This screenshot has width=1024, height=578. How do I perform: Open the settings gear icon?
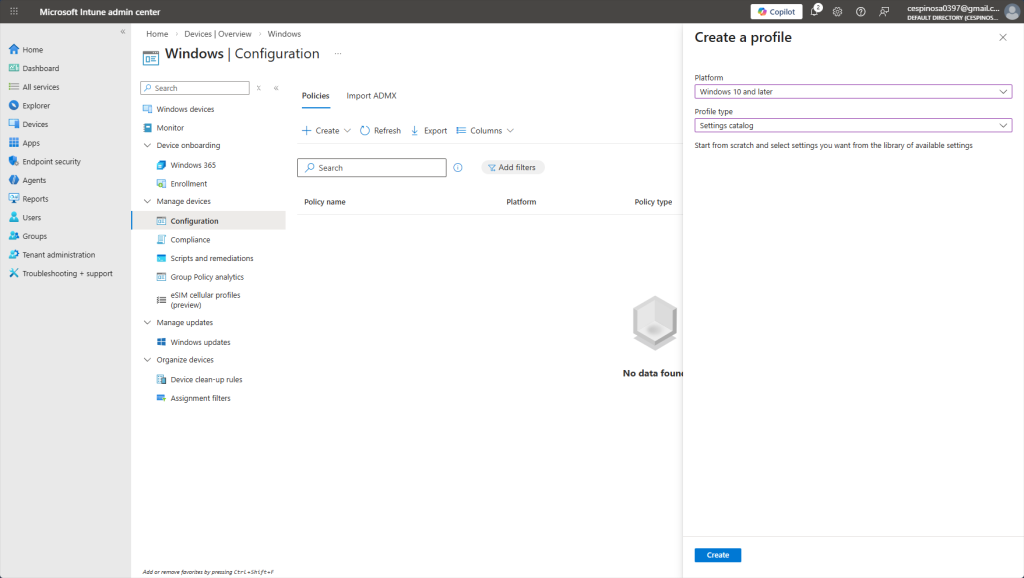(x=837, y=12)
